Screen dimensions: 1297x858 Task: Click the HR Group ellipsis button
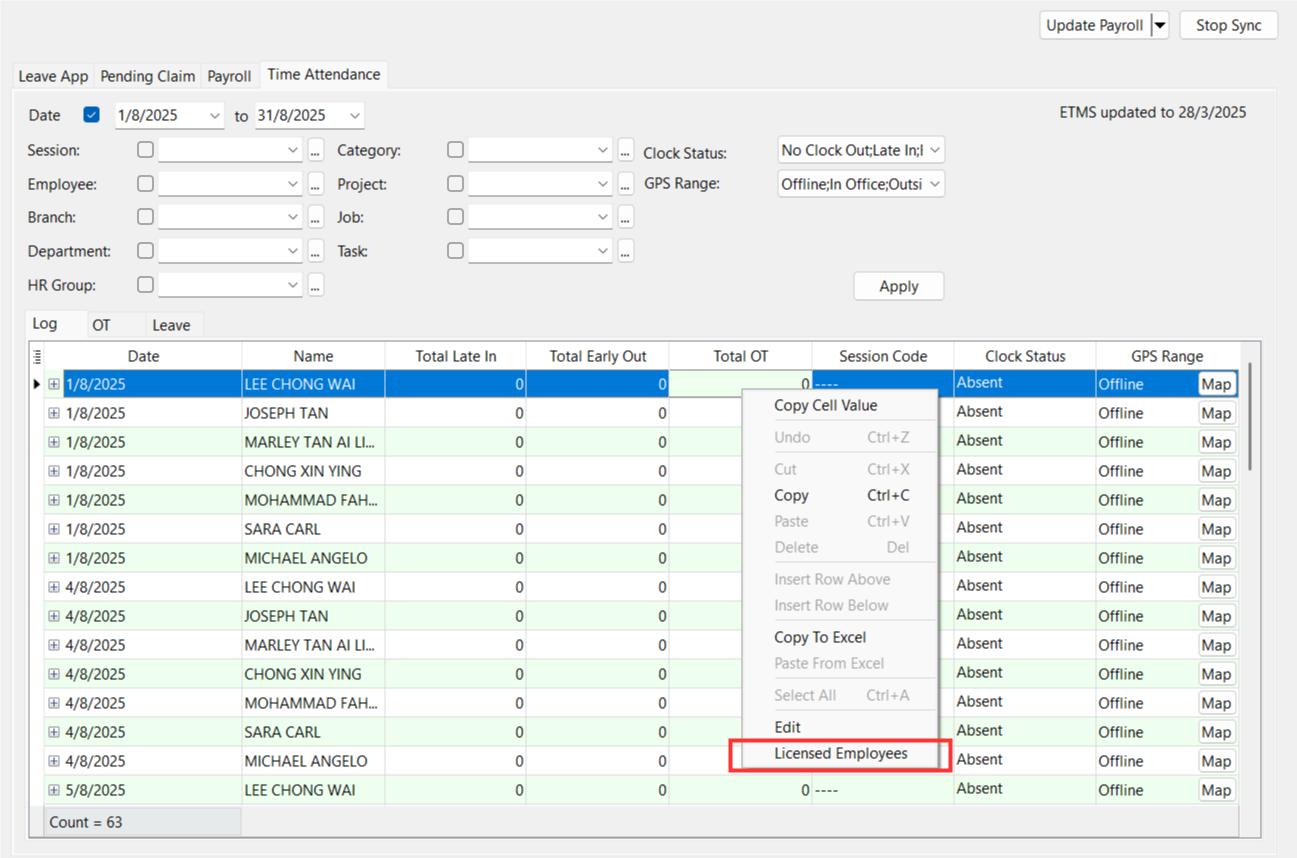point(316,286)
